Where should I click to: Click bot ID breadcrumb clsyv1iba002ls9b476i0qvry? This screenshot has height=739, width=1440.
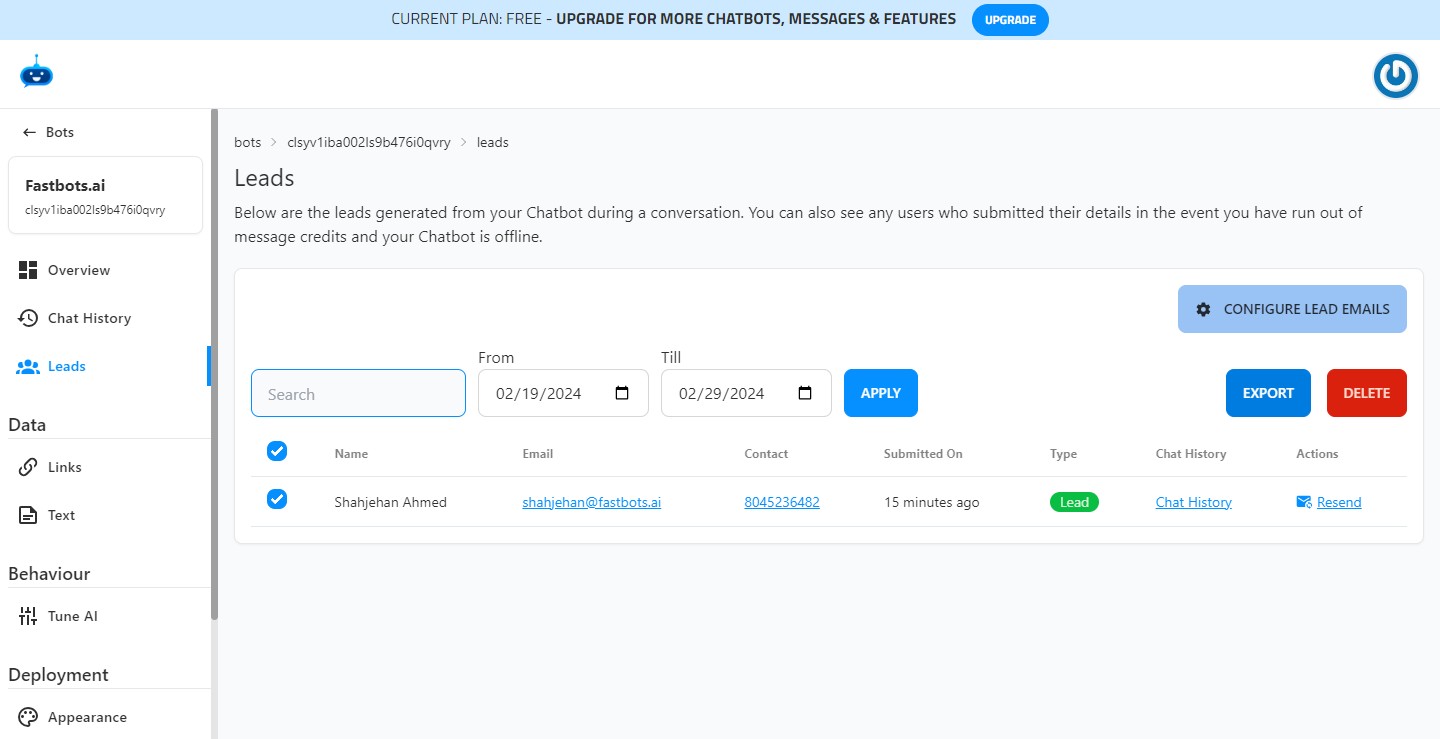point(369,142)
